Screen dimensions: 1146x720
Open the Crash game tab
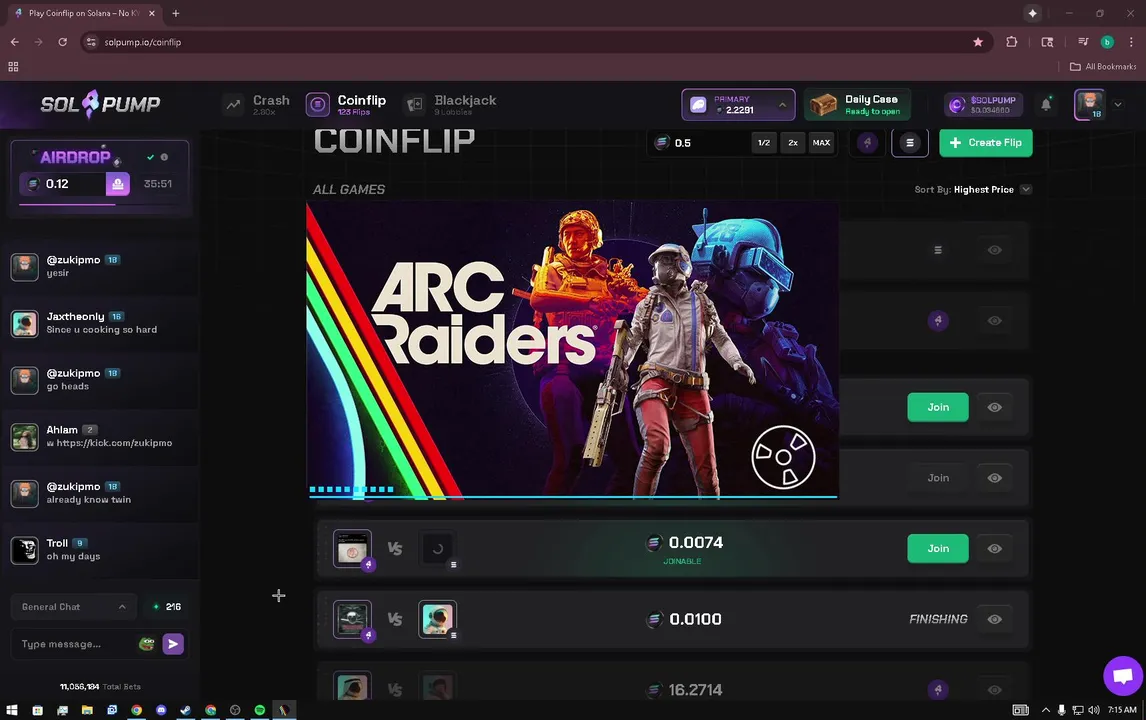point(257,105)
